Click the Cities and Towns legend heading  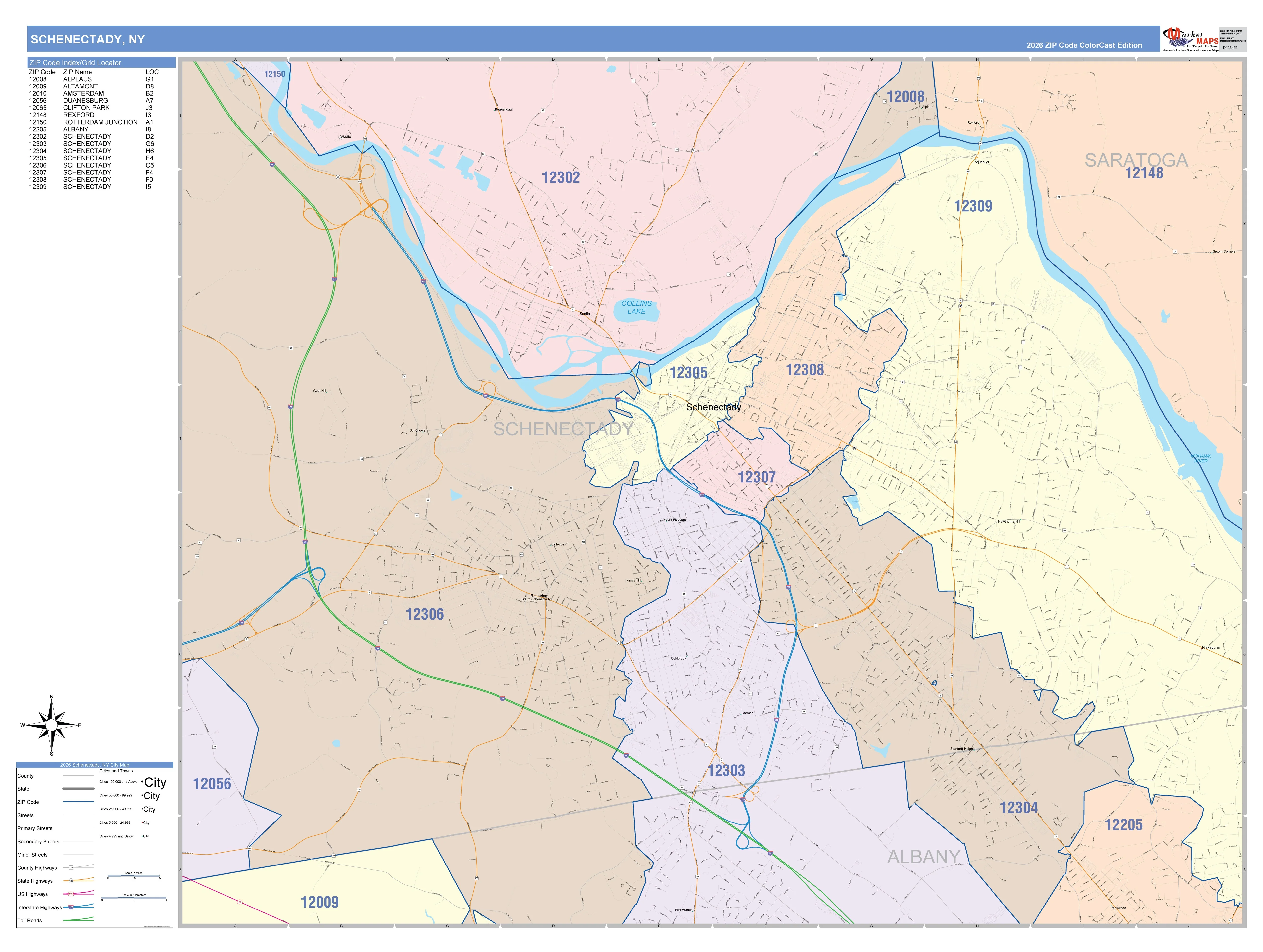pyautogui.click(x=116, y=771)
